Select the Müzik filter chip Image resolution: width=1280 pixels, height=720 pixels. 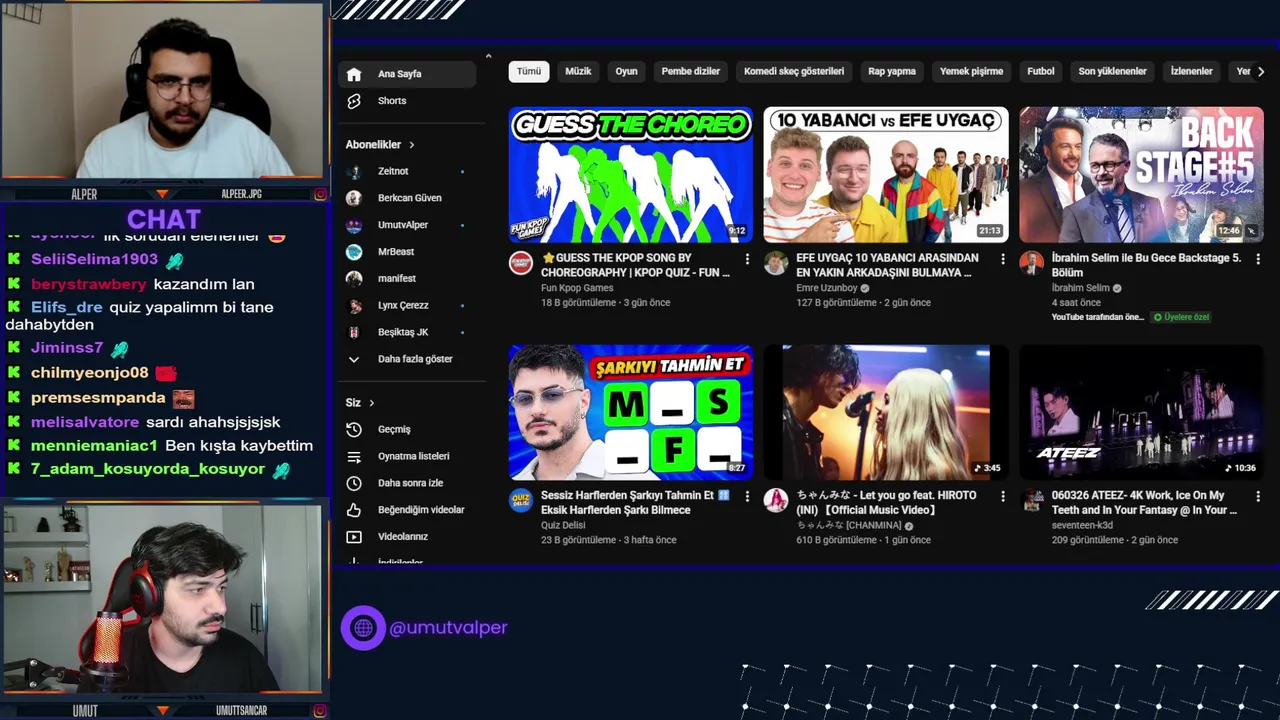pos(578,72)
